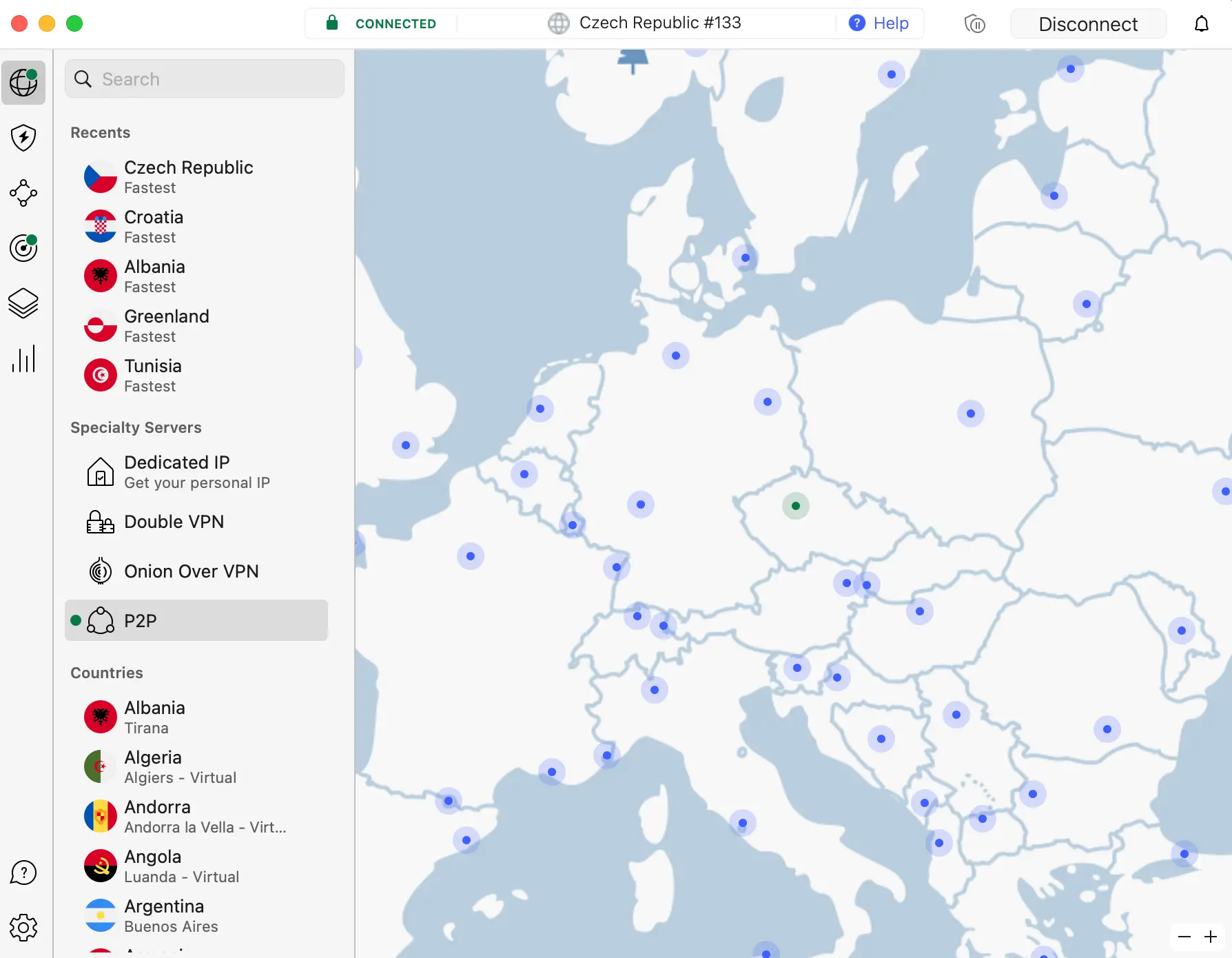The image size is (1232, 958).
Task: Zoom out the map with minus button
Action: pyautogui.click(x=1184, y=937)
